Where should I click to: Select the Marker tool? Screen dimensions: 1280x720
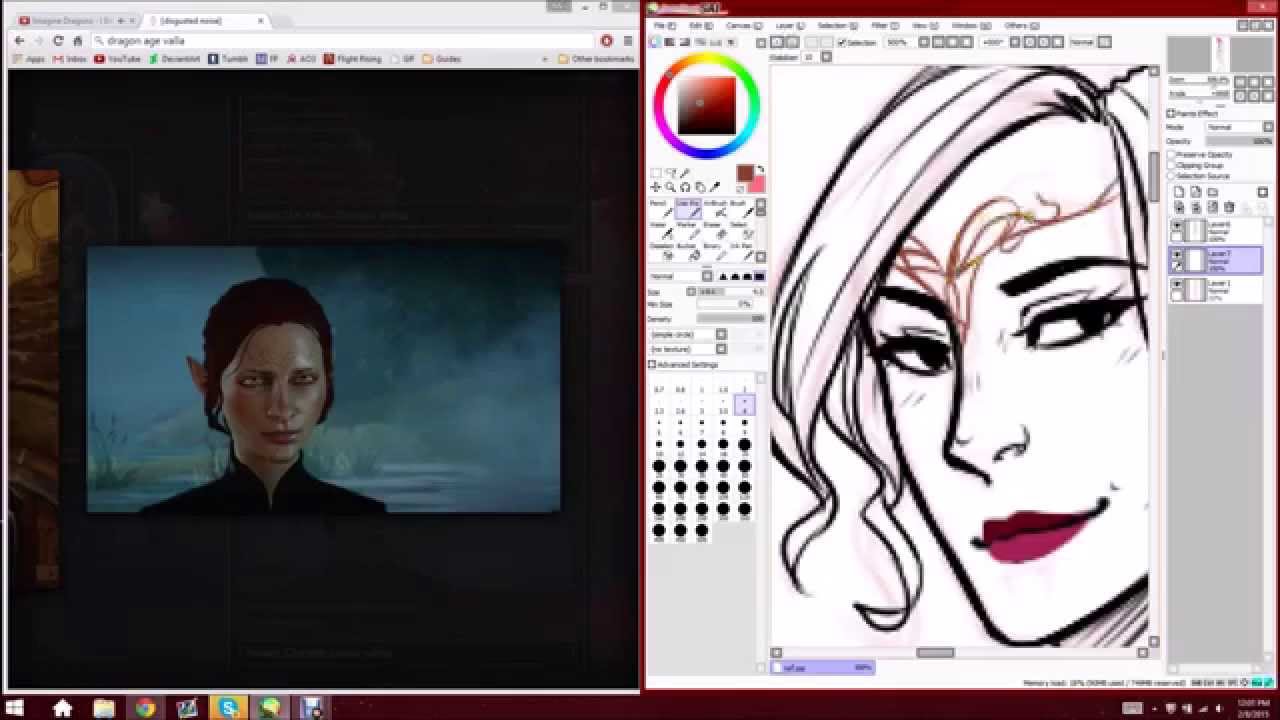click(687, 231)
